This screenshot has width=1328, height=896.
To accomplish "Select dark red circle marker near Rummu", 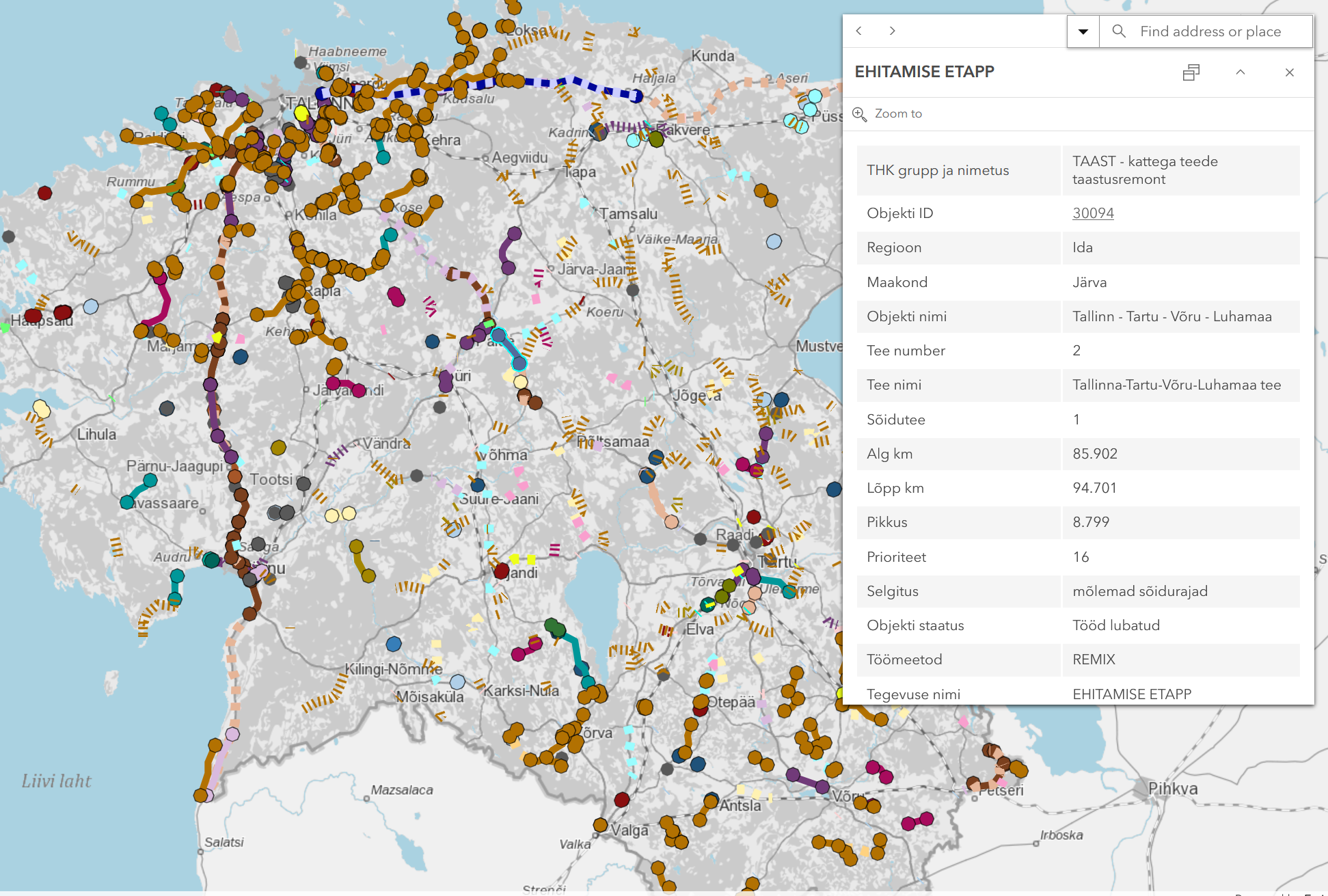I will click(45, 193).
